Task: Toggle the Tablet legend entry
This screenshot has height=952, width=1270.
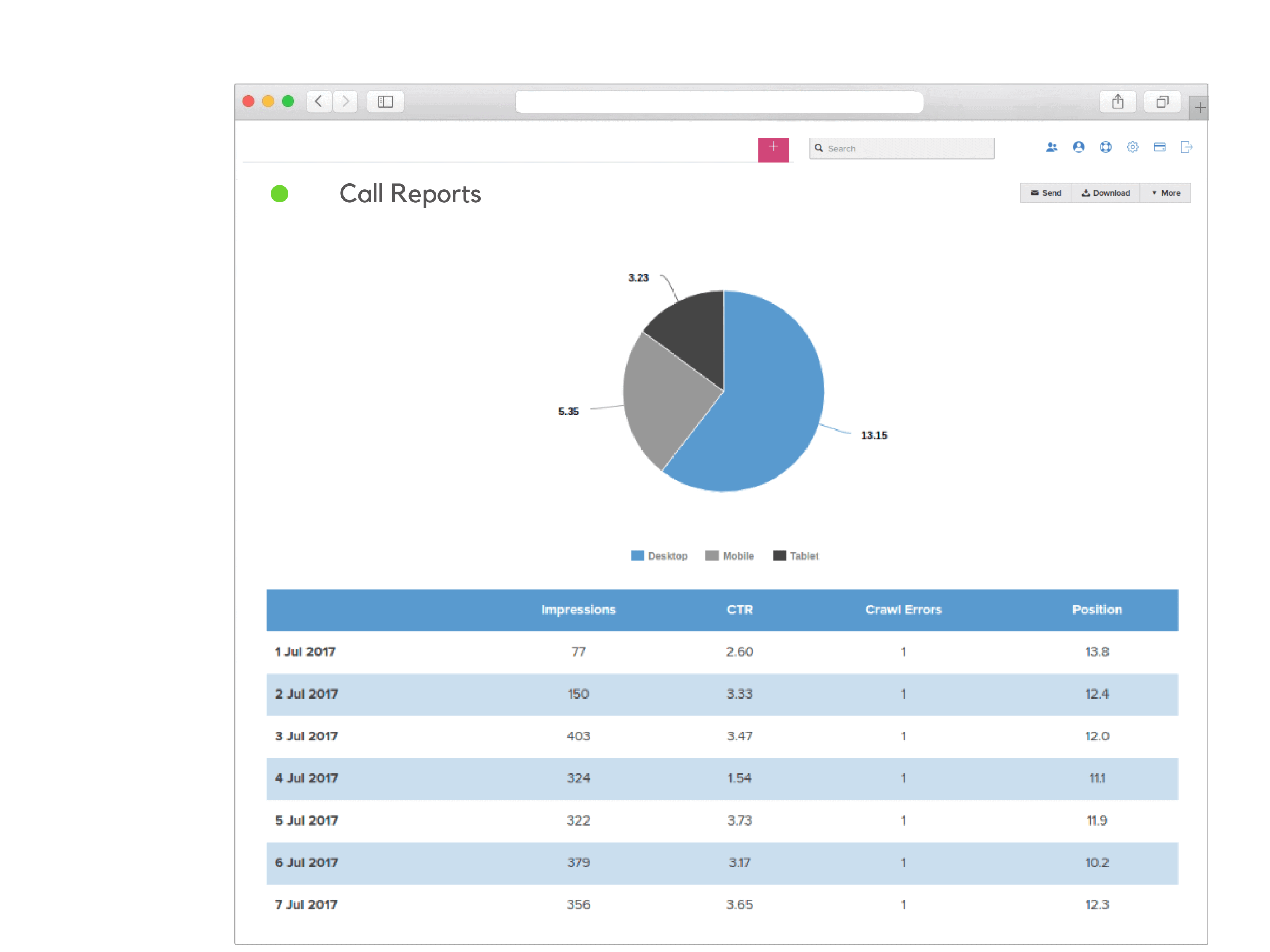Action: (796, 555)
